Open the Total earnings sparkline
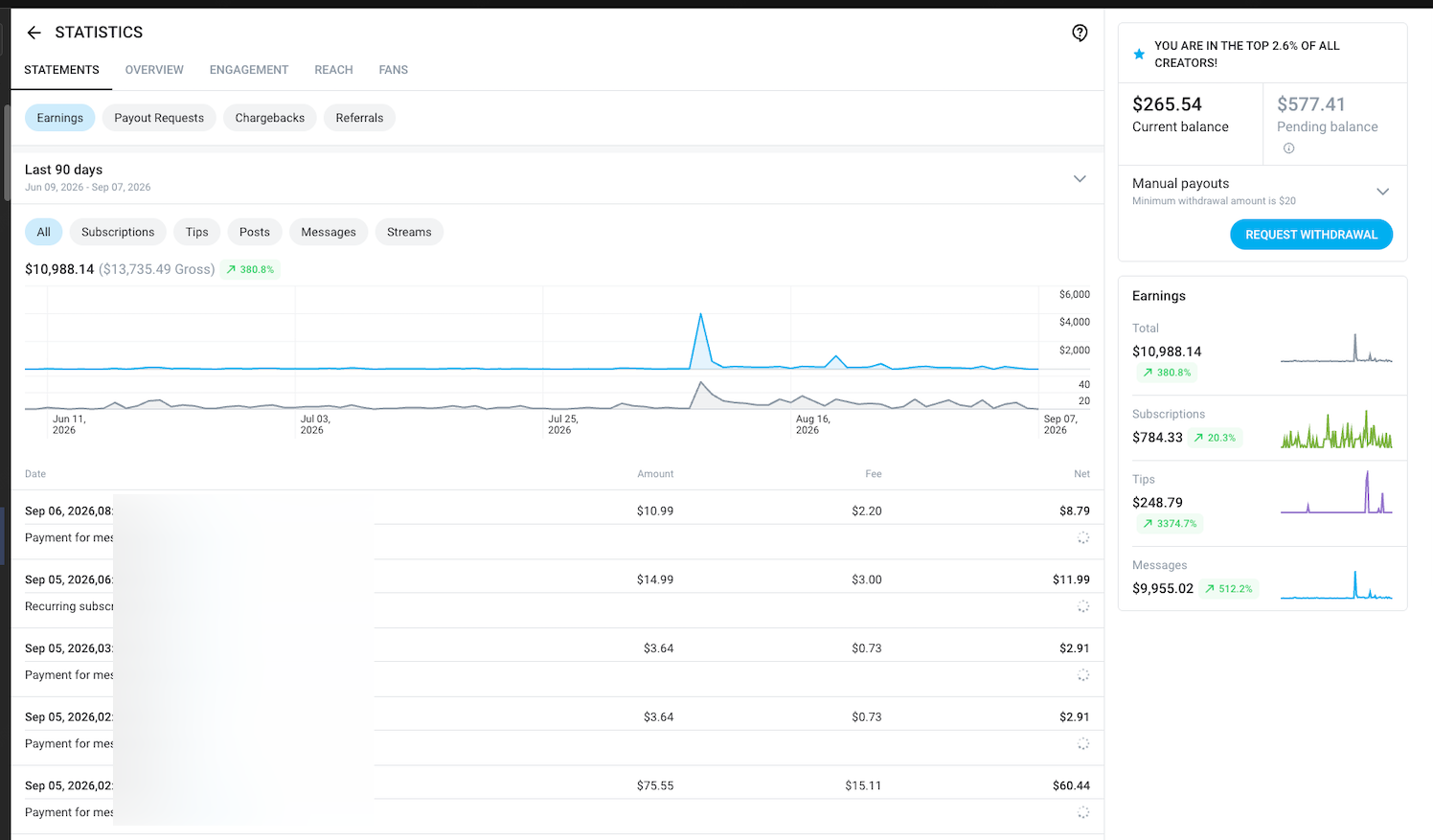Viewport: 1433px width, 840px height. point(1336,349)
